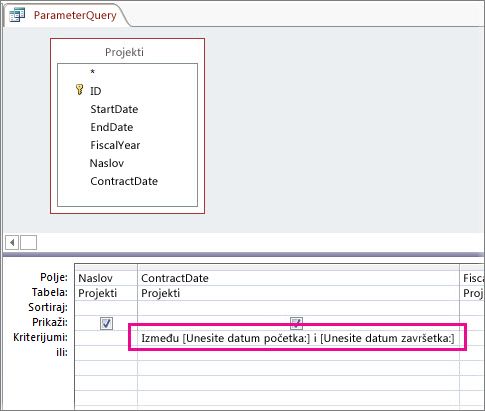Screen dimensions: 485x411
Task: Select the EndDate field
Action: coord(112,127)
